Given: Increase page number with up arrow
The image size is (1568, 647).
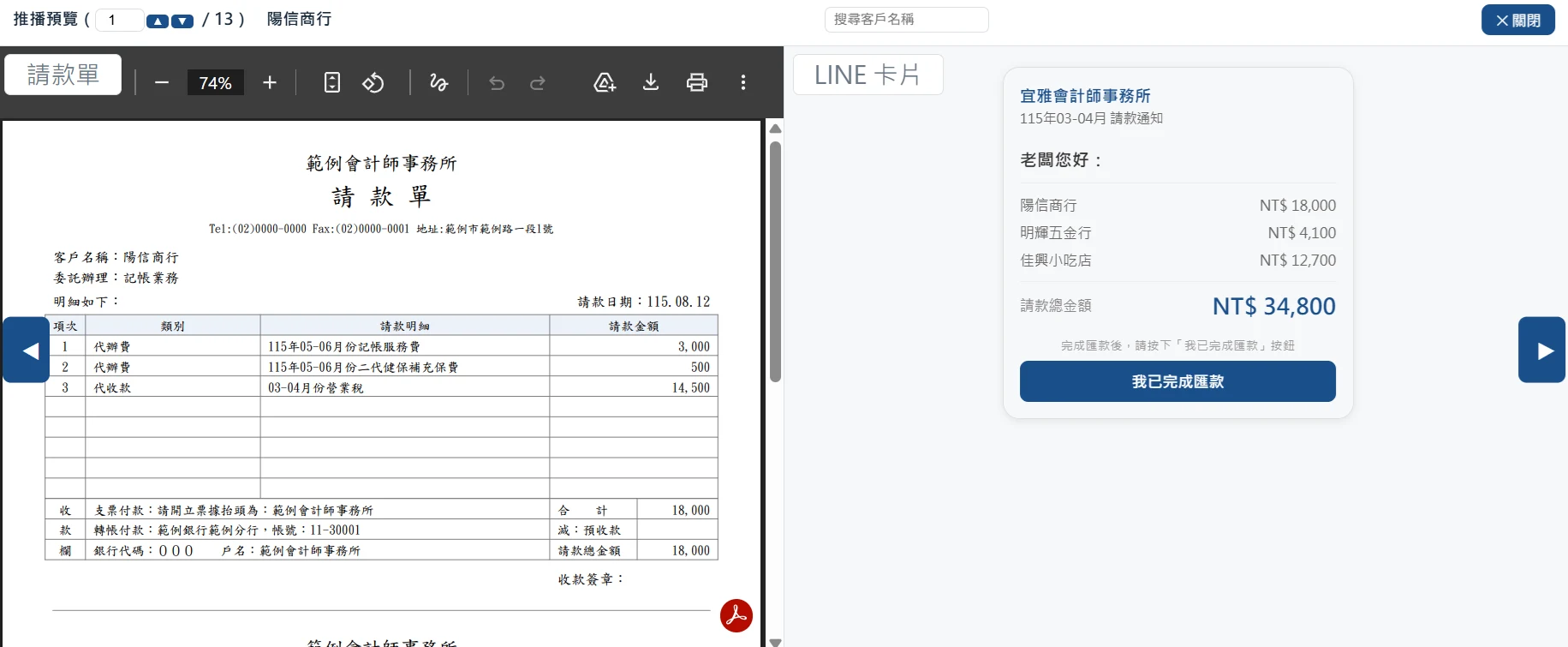Looking at the screenshot, I should click(x=158, y=21).
